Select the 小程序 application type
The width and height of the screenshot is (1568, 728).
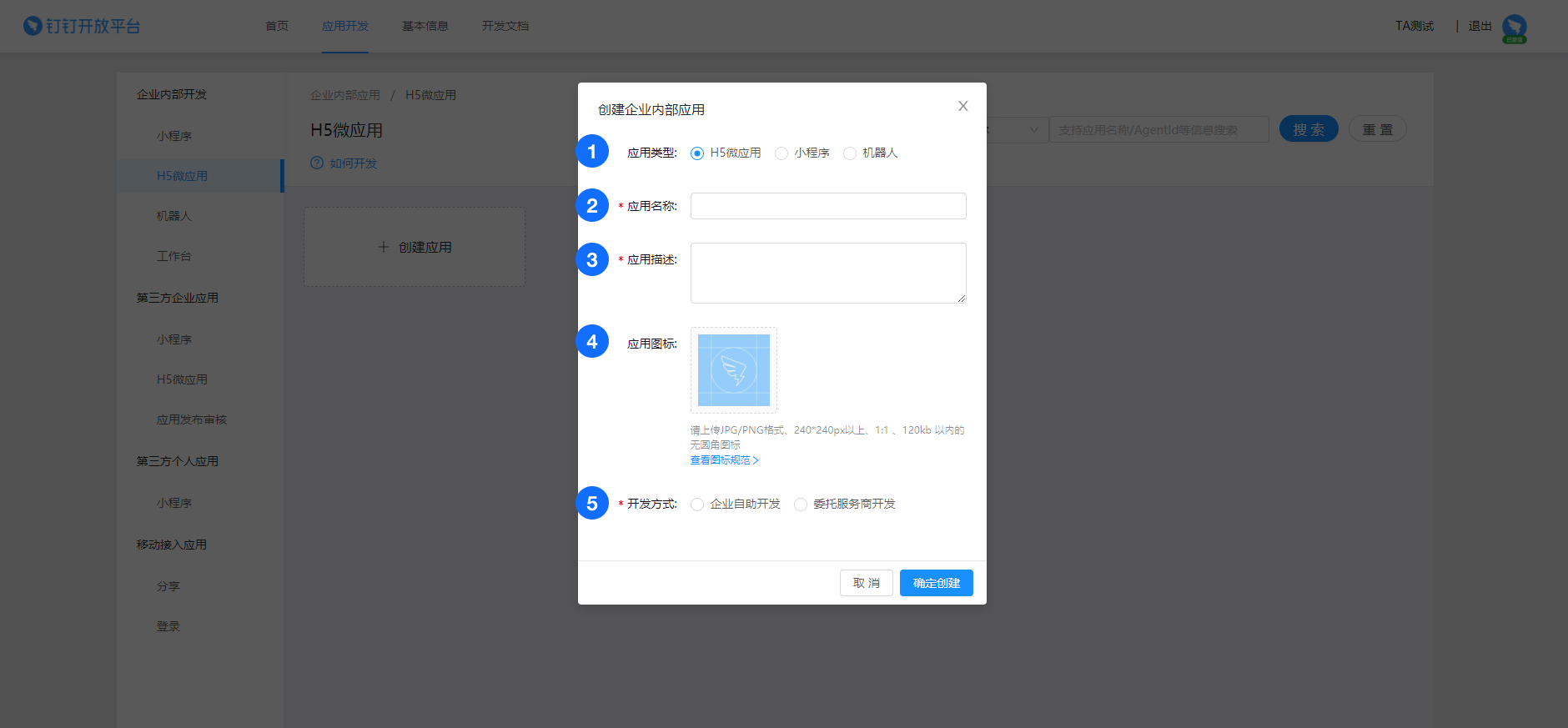[781, 153]
